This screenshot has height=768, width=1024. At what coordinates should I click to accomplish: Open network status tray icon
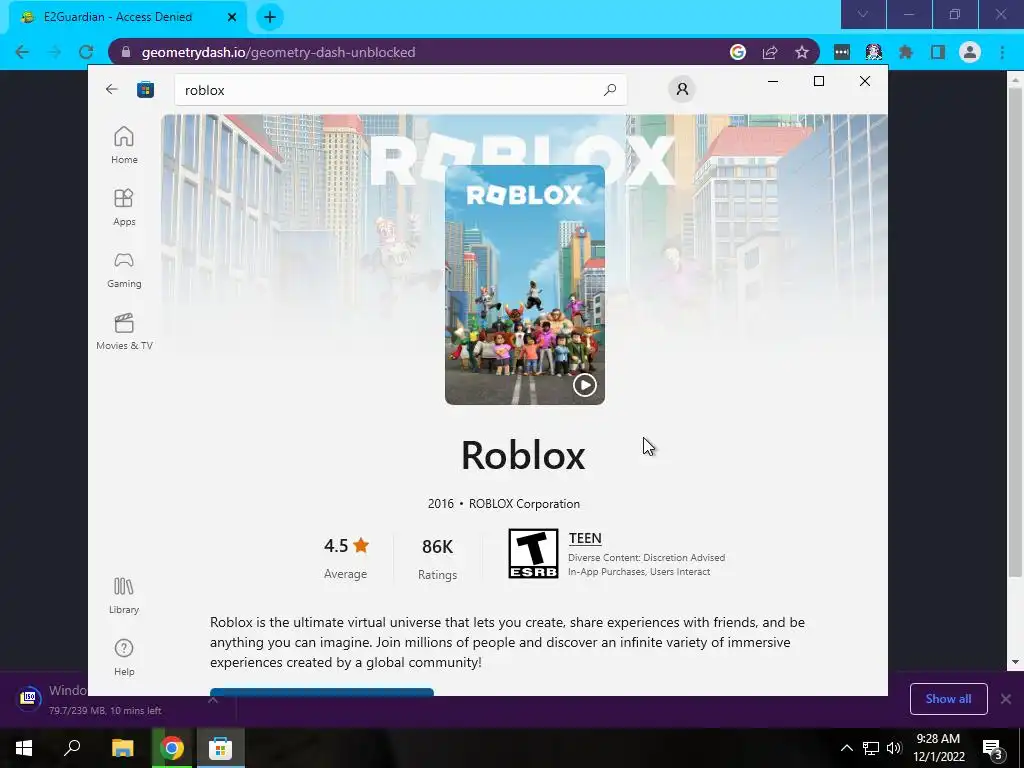click(x=871, y=748)
